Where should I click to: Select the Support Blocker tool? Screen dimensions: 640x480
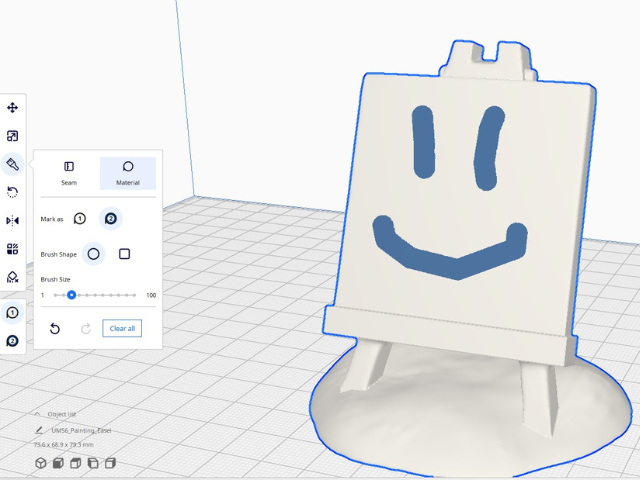[12, 277]
